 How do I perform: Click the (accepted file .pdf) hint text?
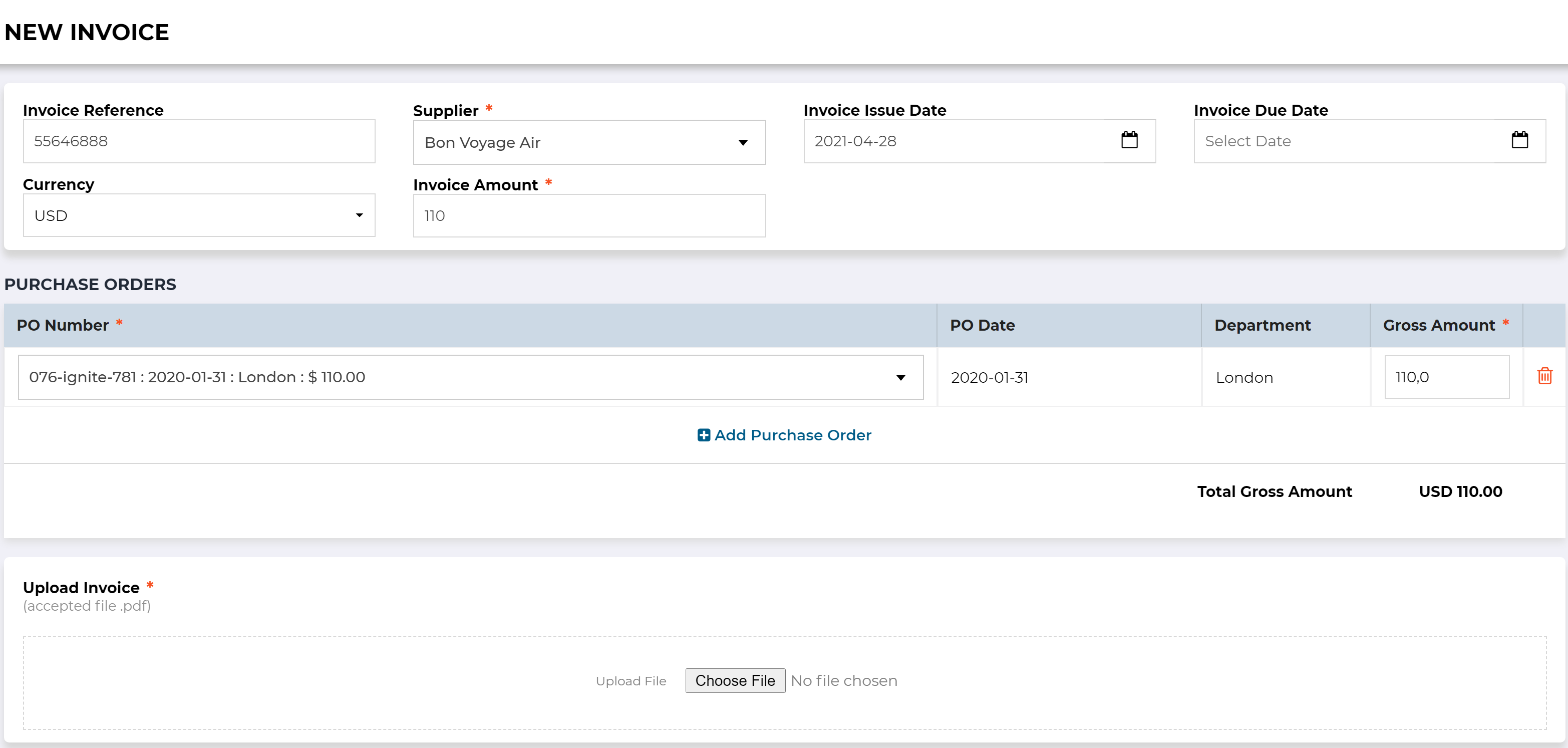87,606
